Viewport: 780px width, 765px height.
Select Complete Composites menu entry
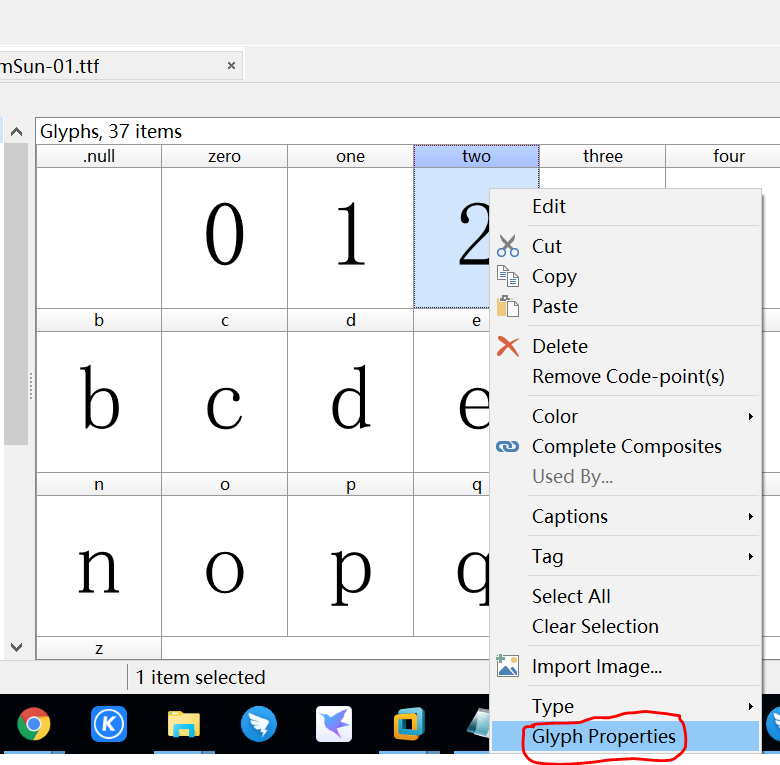click(626, 447)
